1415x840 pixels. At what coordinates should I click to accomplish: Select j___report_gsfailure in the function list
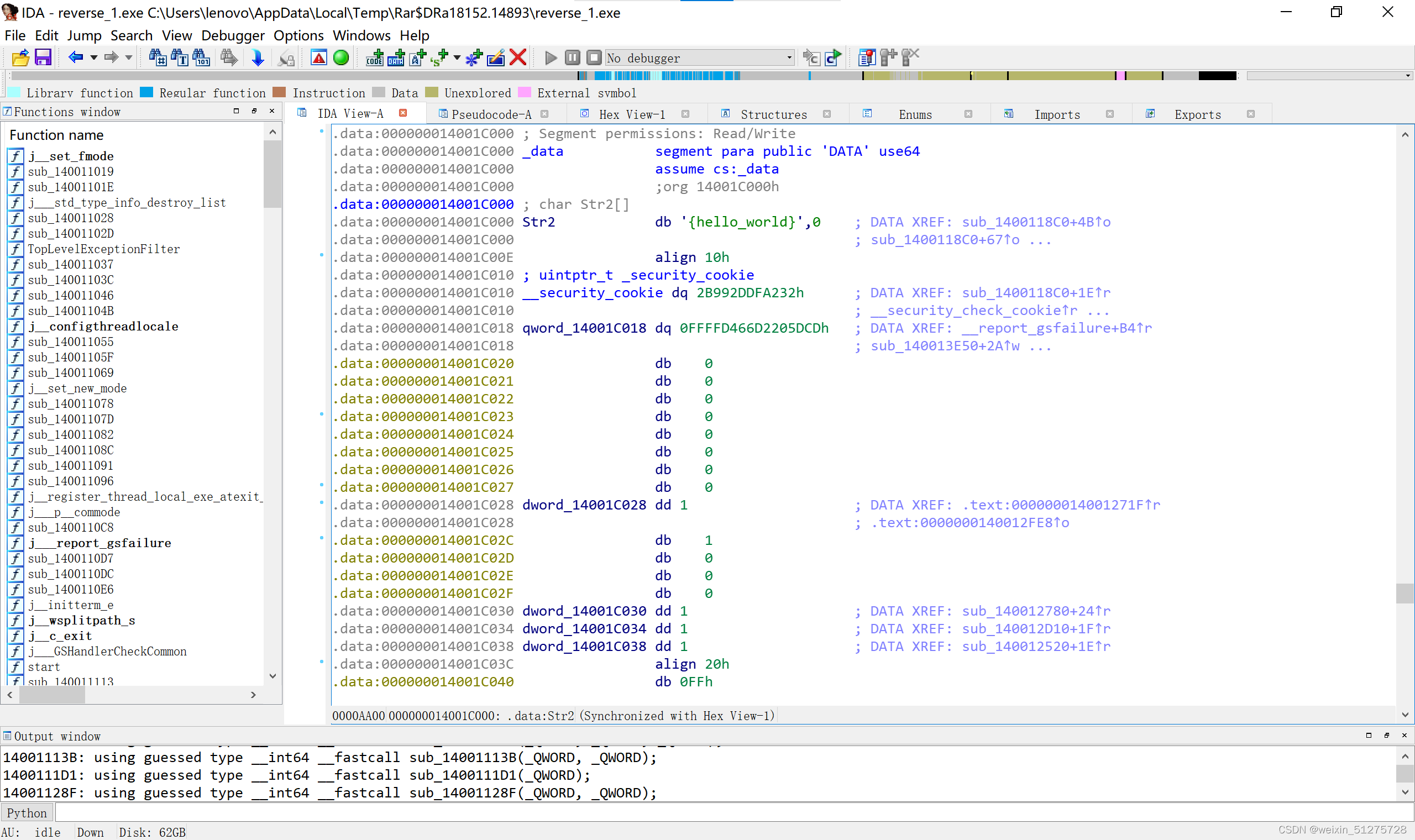[99, 543]
